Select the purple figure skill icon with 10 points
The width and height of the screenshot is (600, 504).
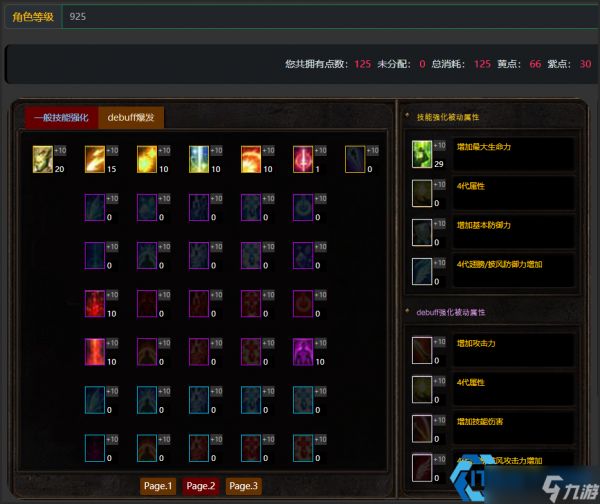click(x=303, y=352)
